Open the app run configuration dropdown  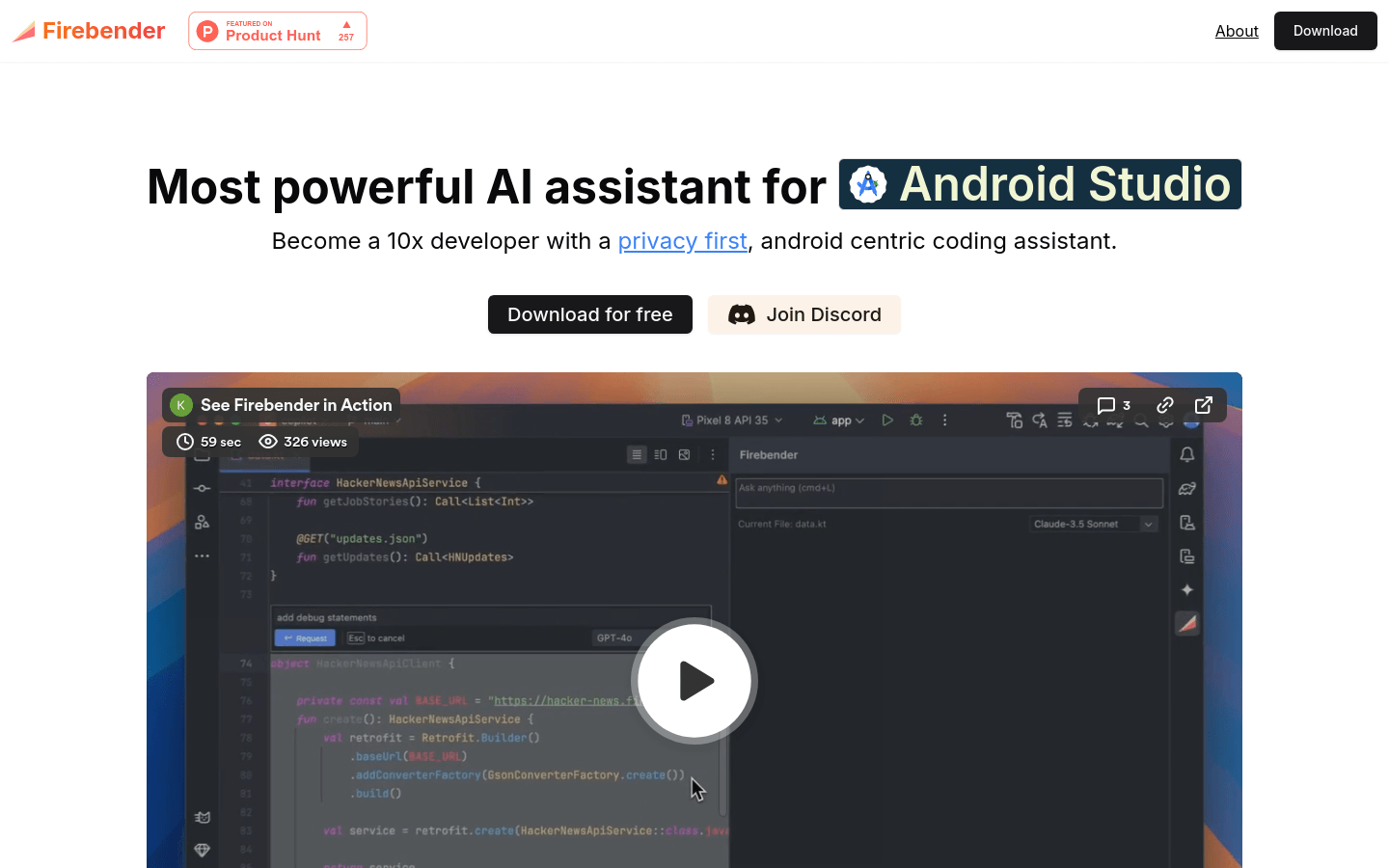coord(839,420)
